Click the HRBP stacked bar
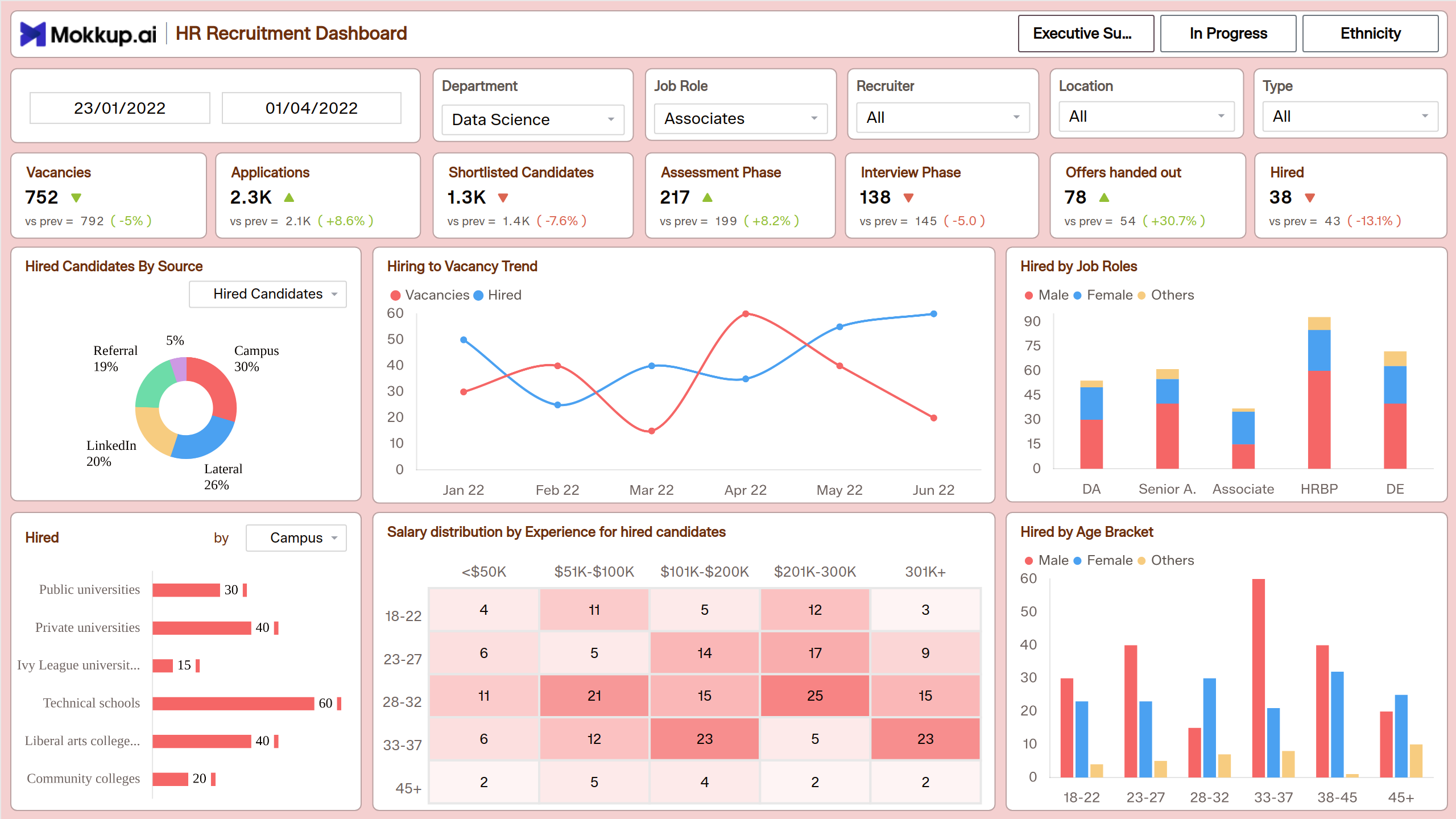Viewport: 1456px width, 819px height. 1319,393
